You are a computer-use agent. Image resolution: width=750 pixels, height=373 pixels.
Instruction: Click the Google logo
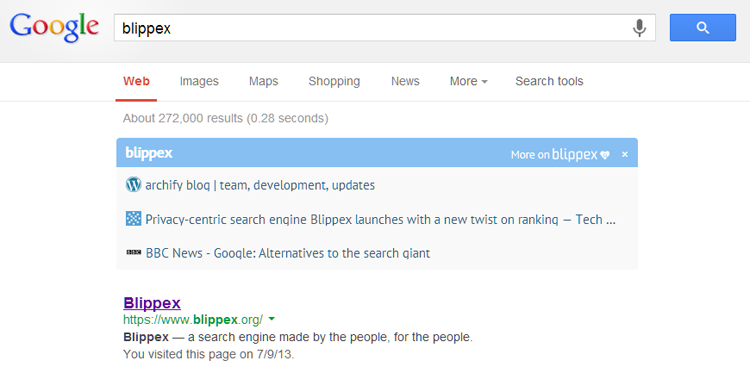coord(54,28)
